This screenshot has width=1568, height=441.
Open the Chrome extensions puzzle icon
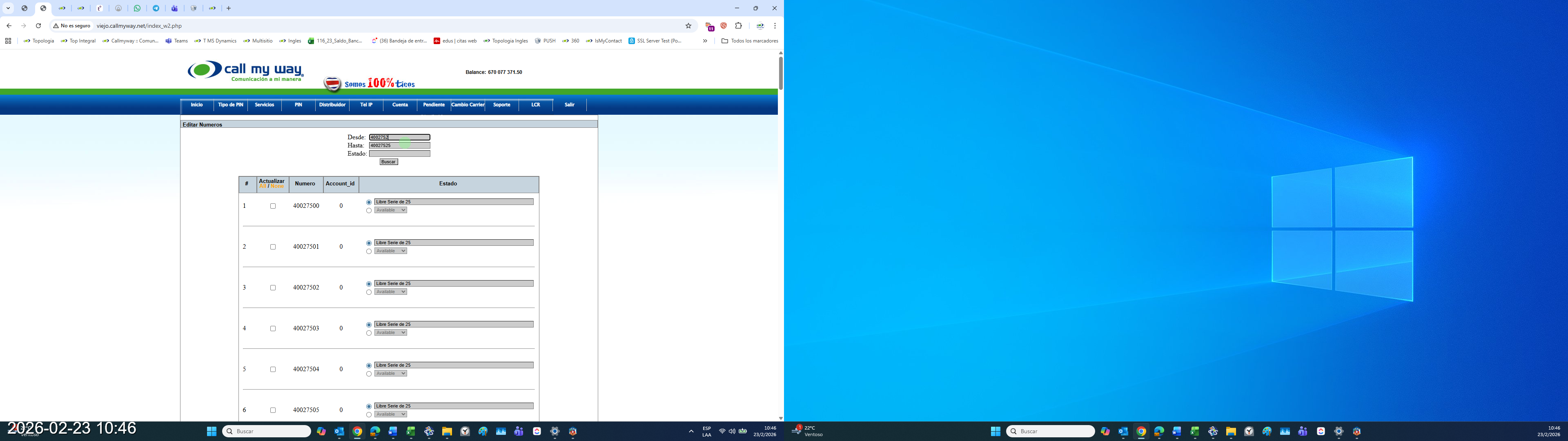[x=738, y=26]
